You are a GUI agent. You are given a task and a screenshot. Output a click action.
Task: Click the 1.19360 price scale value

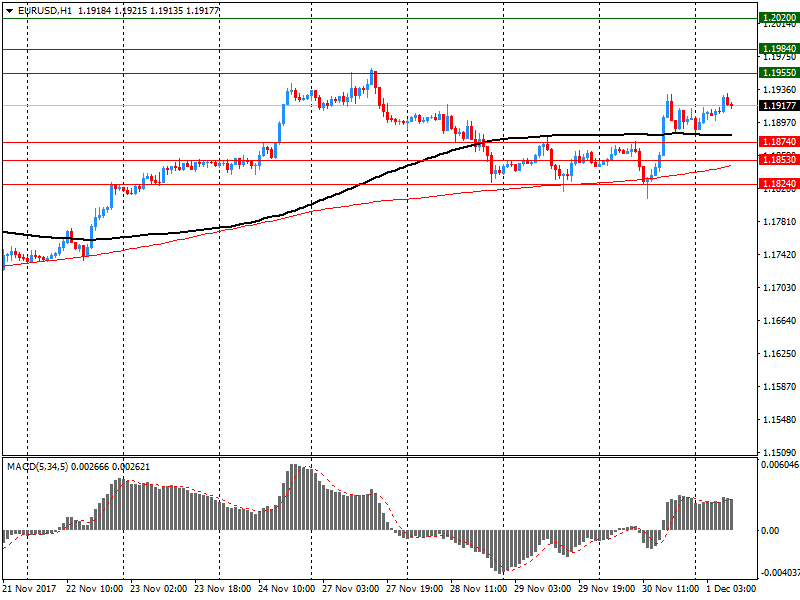(x=779, y=90)
